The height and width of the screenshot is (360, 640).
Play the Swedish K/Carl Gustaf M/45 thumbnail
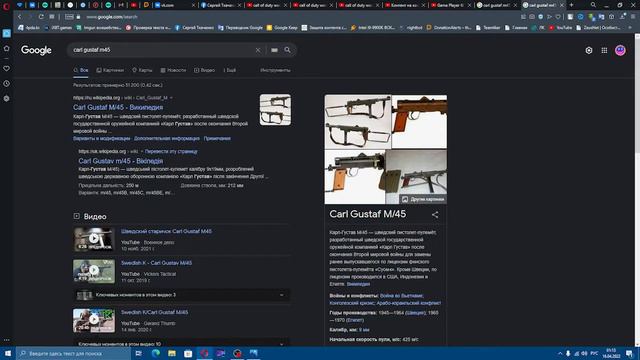94,320
